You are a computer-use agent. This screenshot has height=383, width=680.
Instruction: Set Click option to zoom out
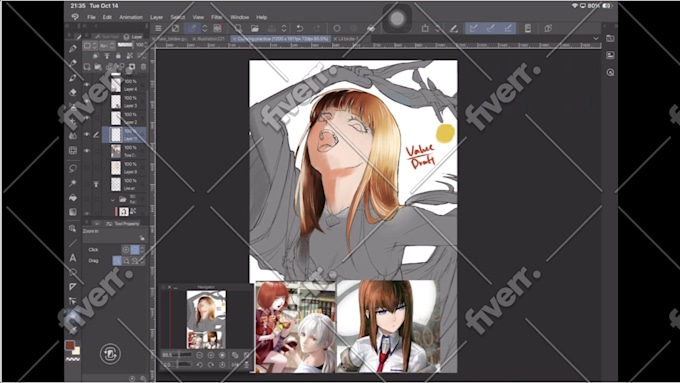click(135, 250)
